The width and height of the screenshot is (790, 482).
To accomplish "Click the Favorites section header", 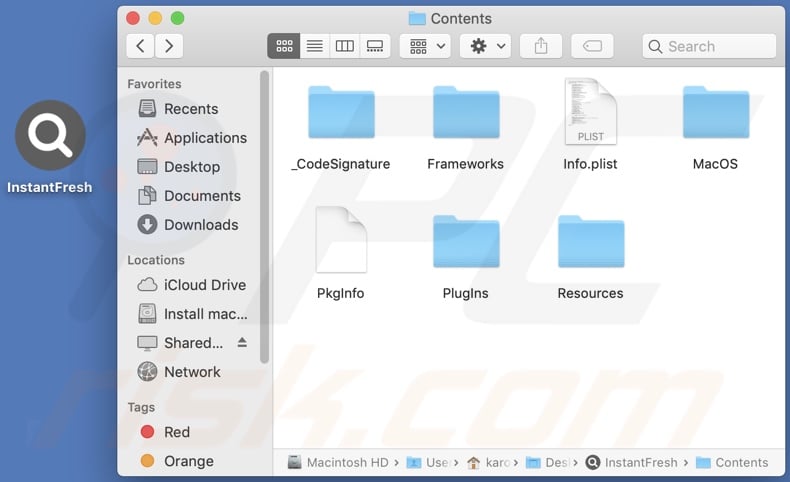I will [154, 84].
